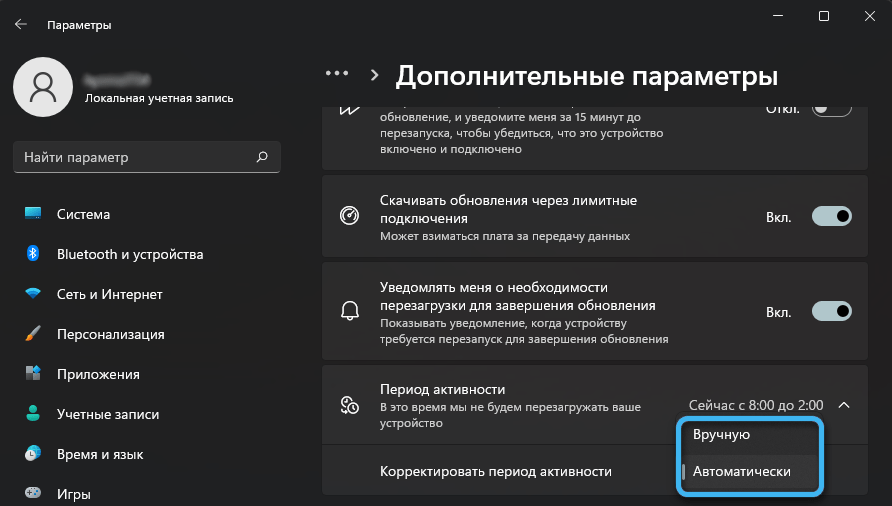Turn off restart notification toggle
892x506 pixels.
pyautogui.click(x=831, y=311)
